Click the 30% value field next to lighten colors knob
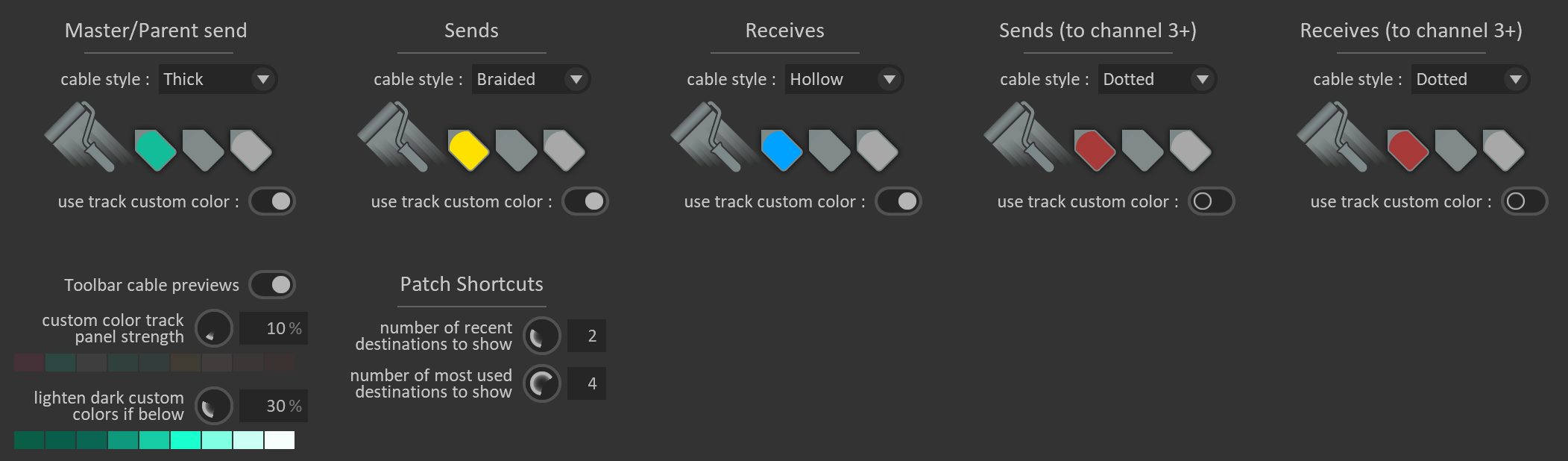The image size is (1568, 461). pos(273,407)
